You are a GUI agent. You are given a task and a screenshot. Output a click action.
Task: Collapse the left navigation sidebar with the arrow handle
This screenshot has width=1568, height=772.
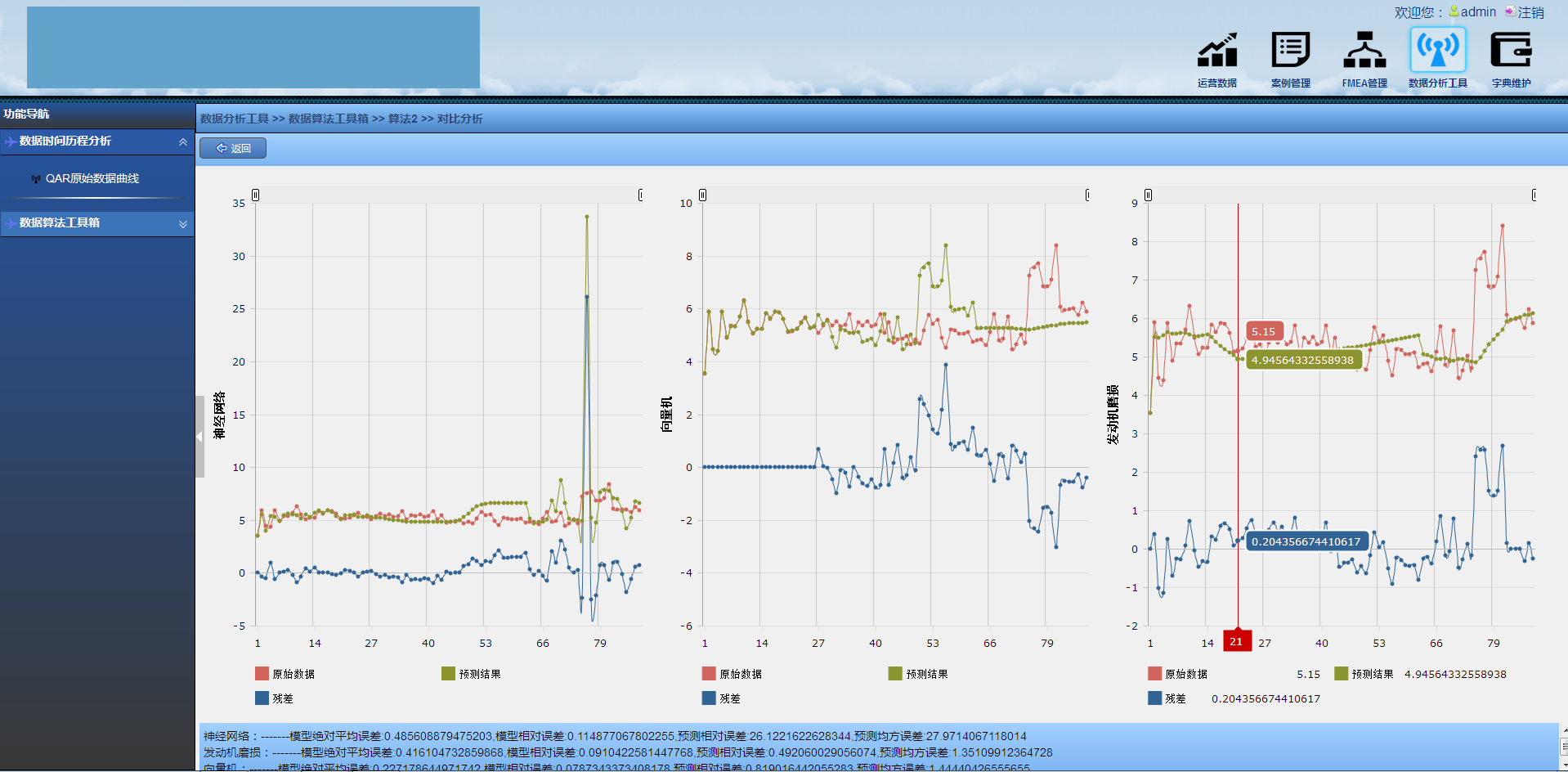coord(199,437)
